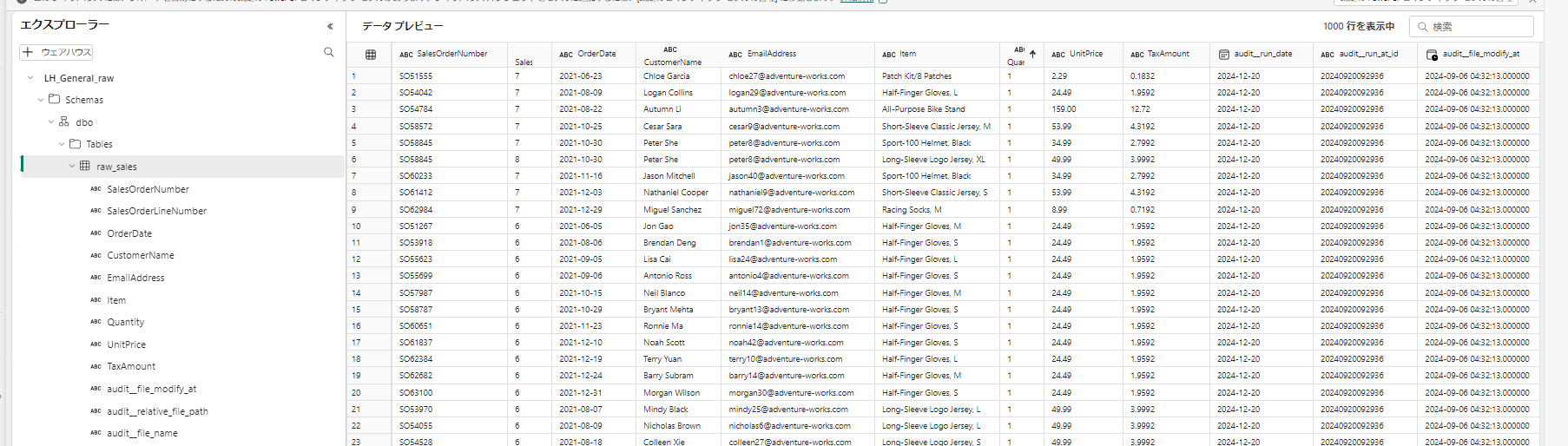Click the ABC type icon of EmailAddress header
This screenshot has width=1568, height=446.
[735, 55]
